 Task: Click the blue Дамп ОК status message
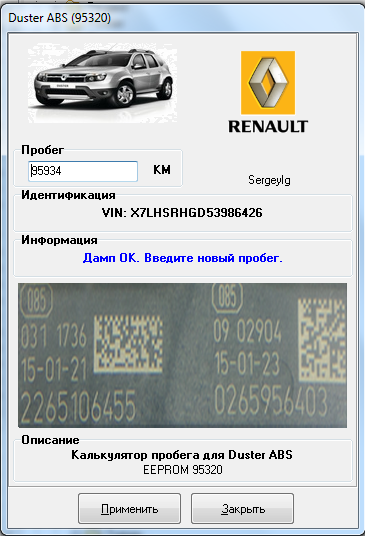(182, 258)
